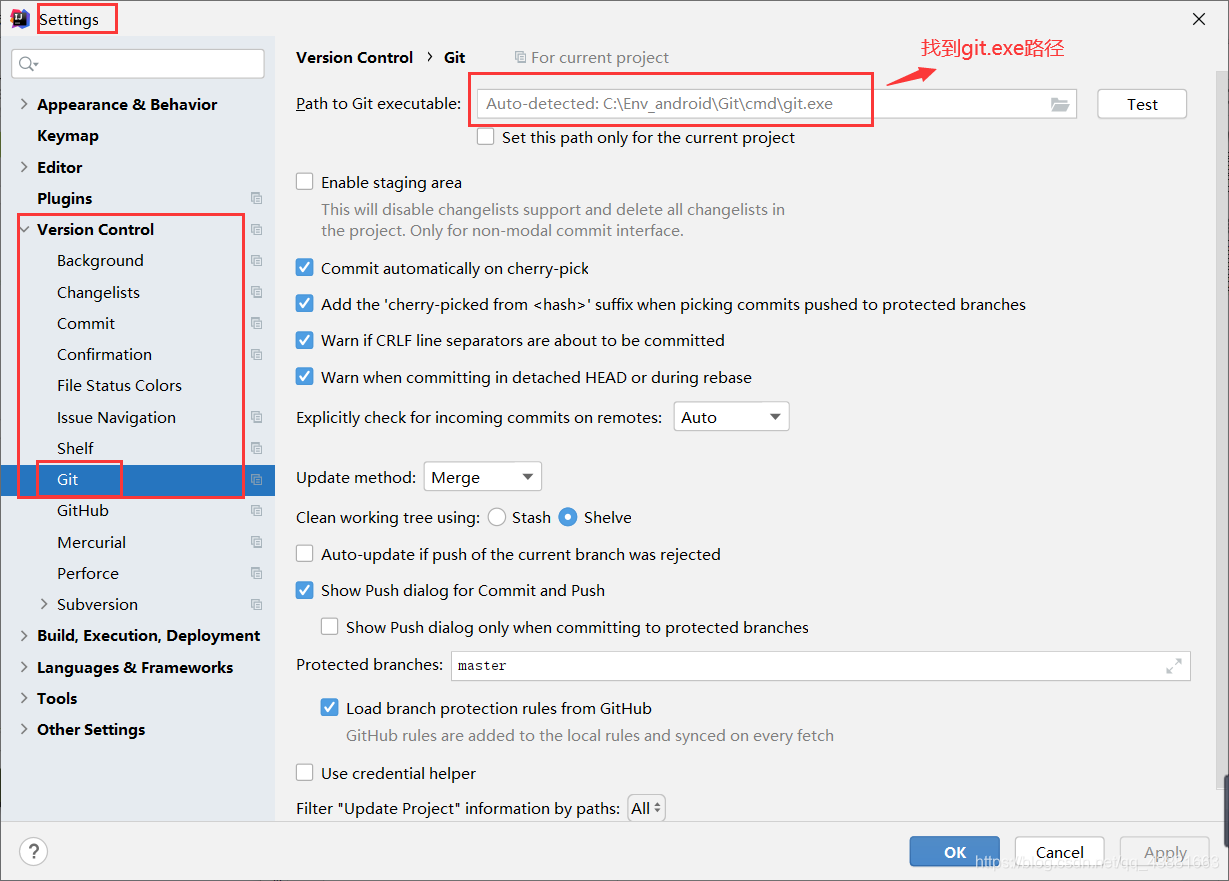
Task: Click the expand icon in Protected branches field
Action: point(1174,666)
